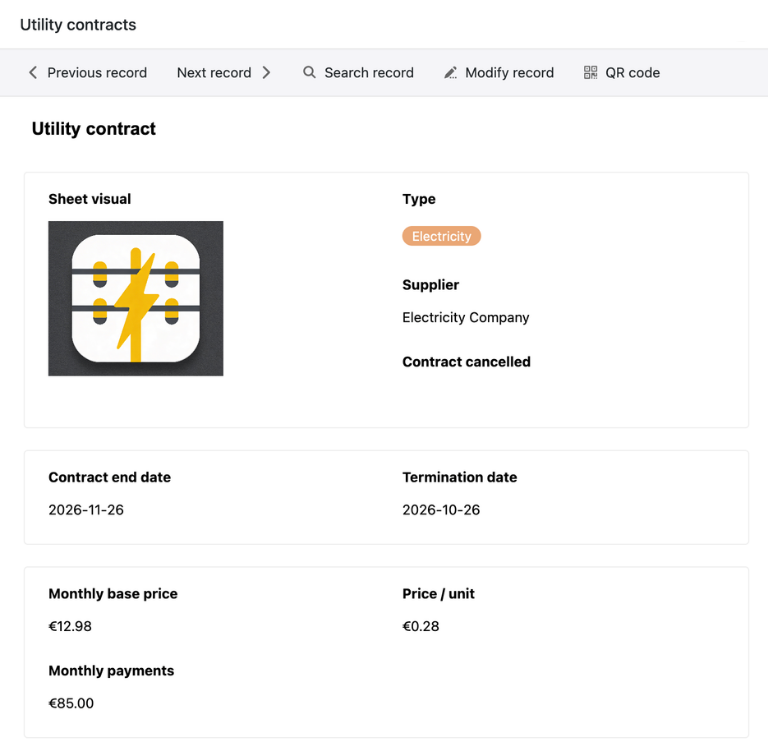The height and width of the screenshot is (749, 768).
Task: Click the right chevron next-record icon
Action: (266, 73)
